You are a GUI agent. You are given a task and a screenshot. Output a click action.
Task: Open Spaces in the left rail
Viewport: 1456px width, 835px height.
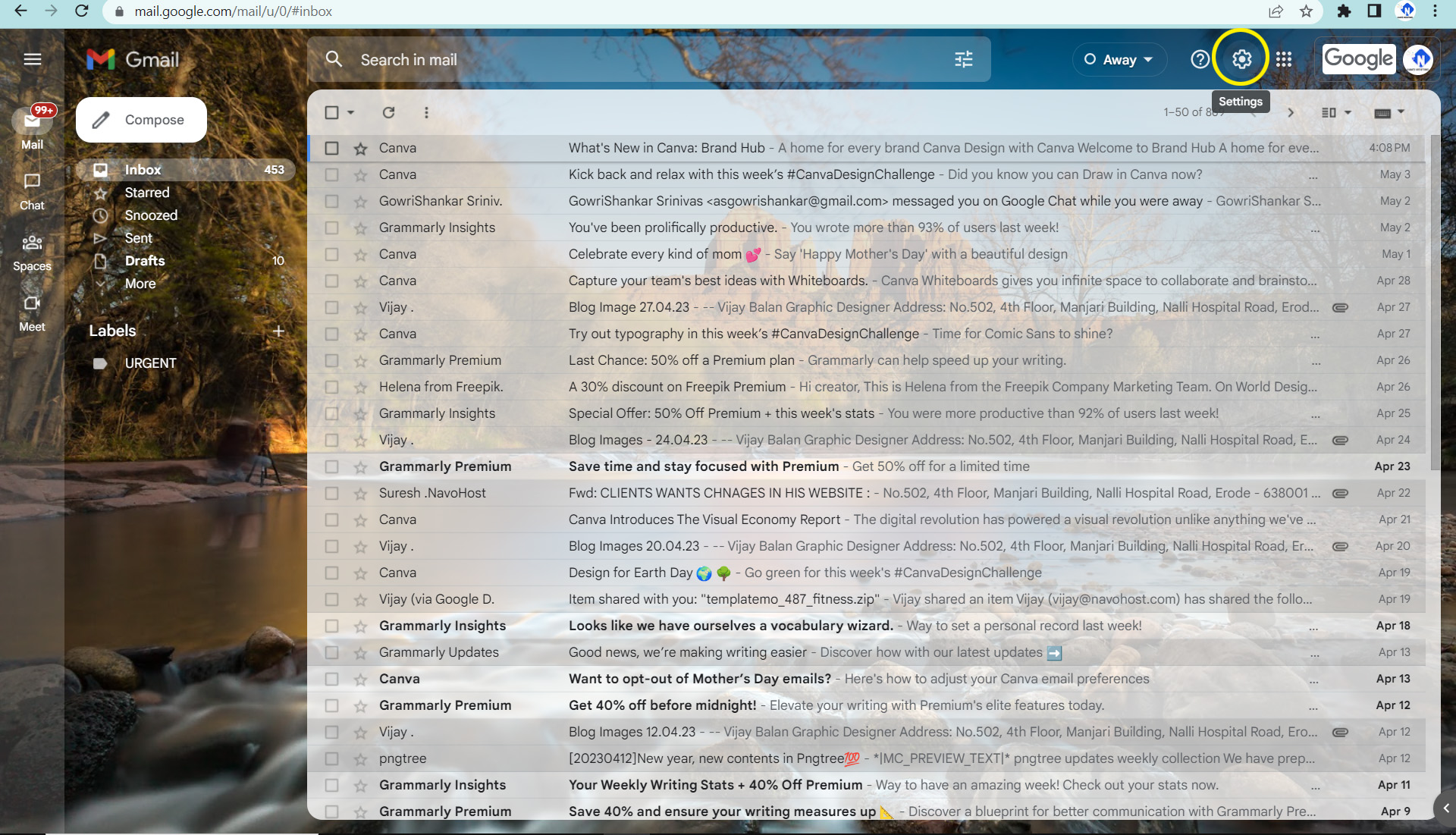coord(32,253)
